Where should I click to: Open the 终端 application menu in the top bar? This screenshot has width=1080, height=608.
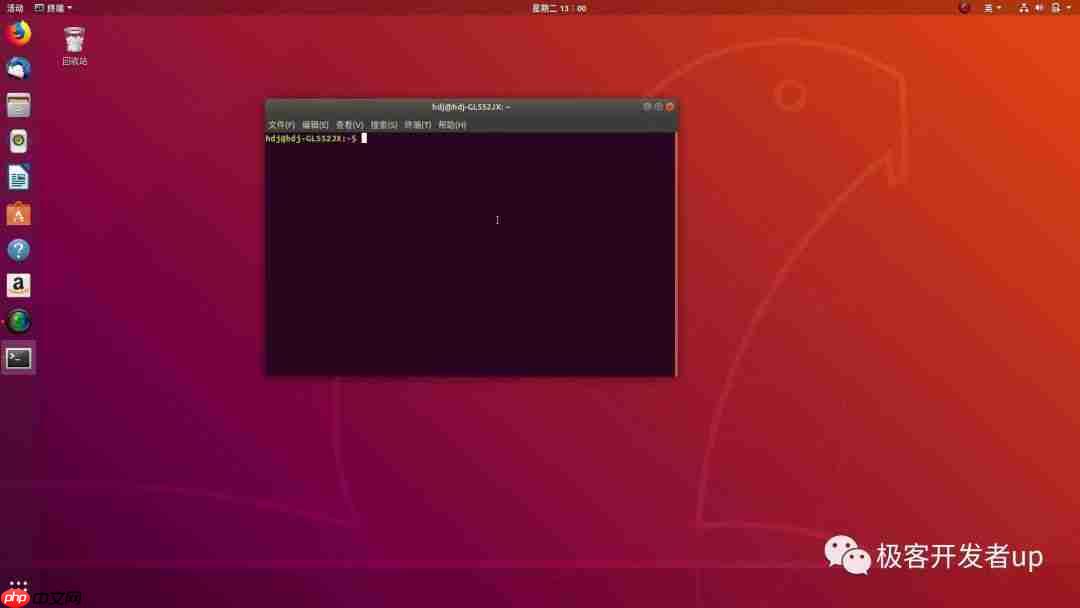[x=55, y=8]
